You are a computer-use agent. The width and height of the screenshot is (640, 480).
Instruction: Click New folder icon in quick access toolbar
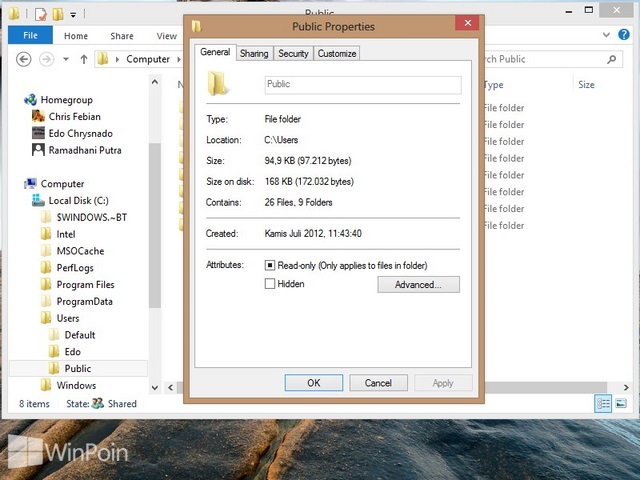[x=58, y=14]
